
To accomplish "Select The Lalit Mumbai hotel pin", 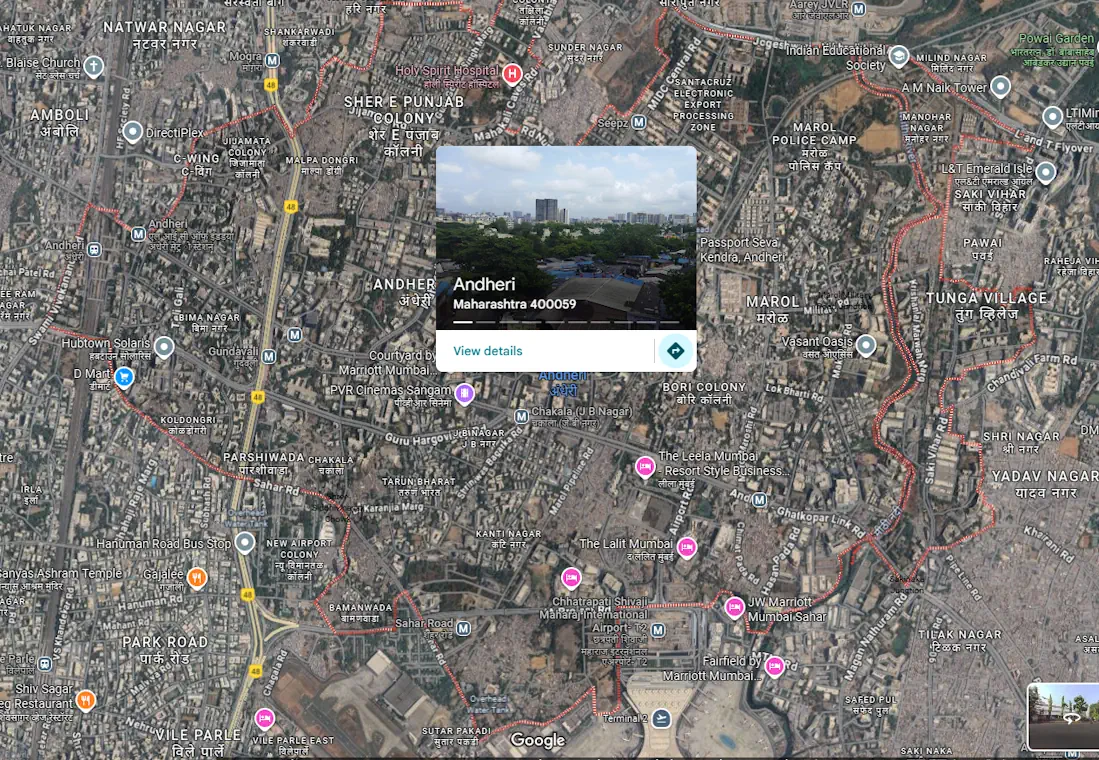I will pos(686,547).
